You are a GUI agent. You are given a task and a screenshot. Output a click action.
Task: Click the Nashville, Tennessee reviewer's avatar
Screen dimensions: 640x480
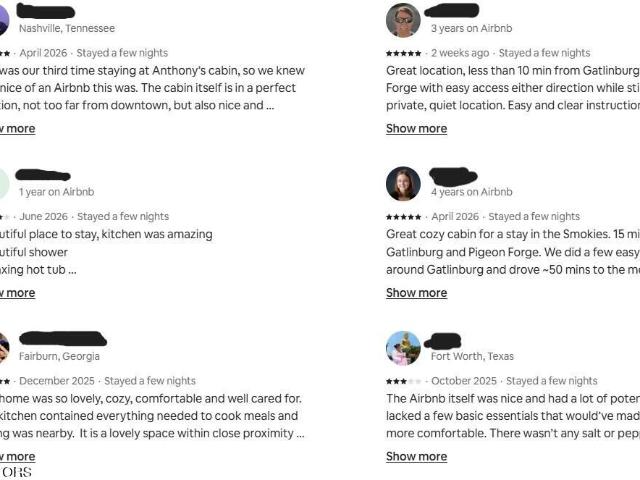click(x=4, y=20)
